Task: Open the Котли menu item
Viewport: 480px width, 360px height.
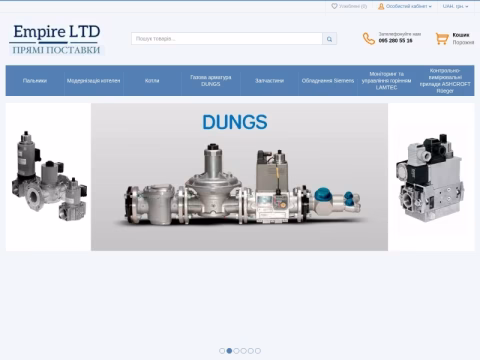Action: pos(152,81)
